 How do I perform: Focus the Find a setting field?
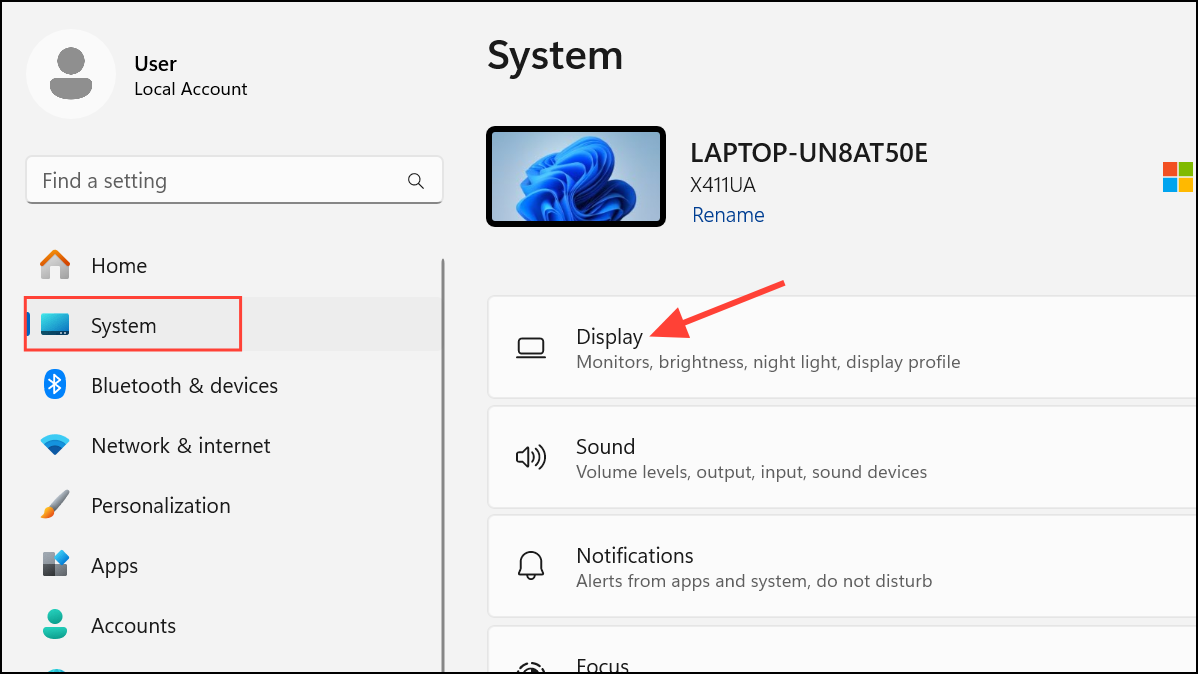pos(220,181)
